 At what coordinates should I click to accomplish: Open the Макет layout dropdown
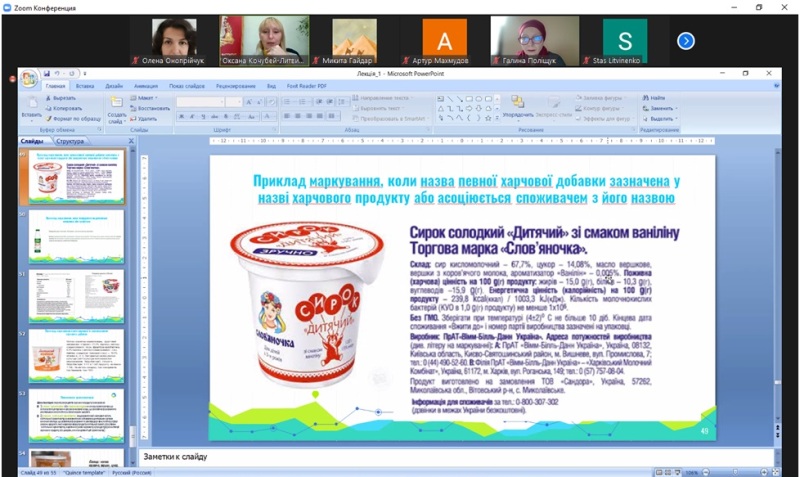point(144,98)
